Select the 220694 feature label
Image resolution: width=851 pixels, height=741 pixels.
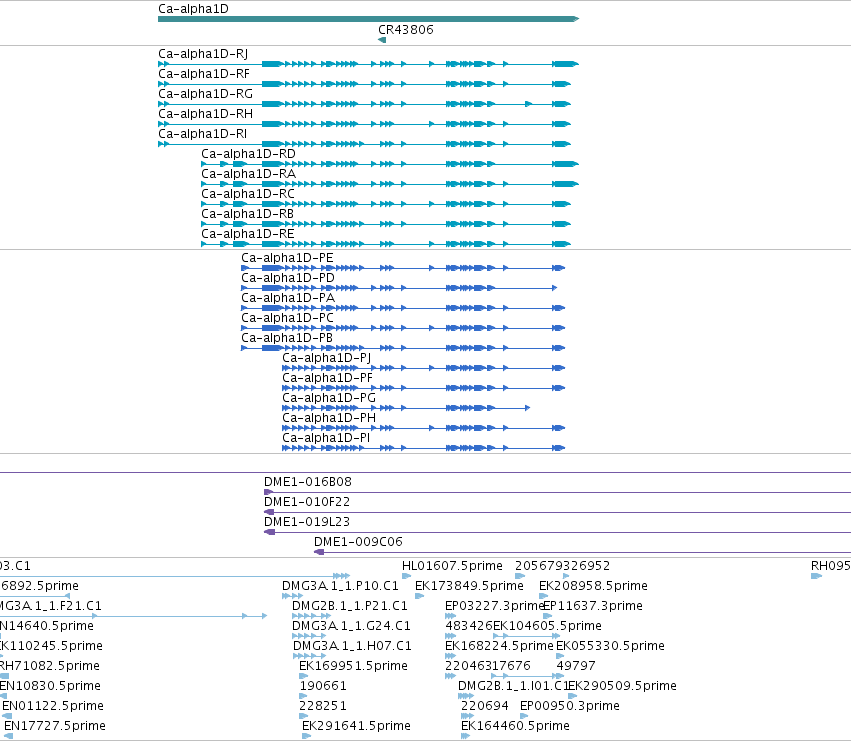click(x=485, y=706)
